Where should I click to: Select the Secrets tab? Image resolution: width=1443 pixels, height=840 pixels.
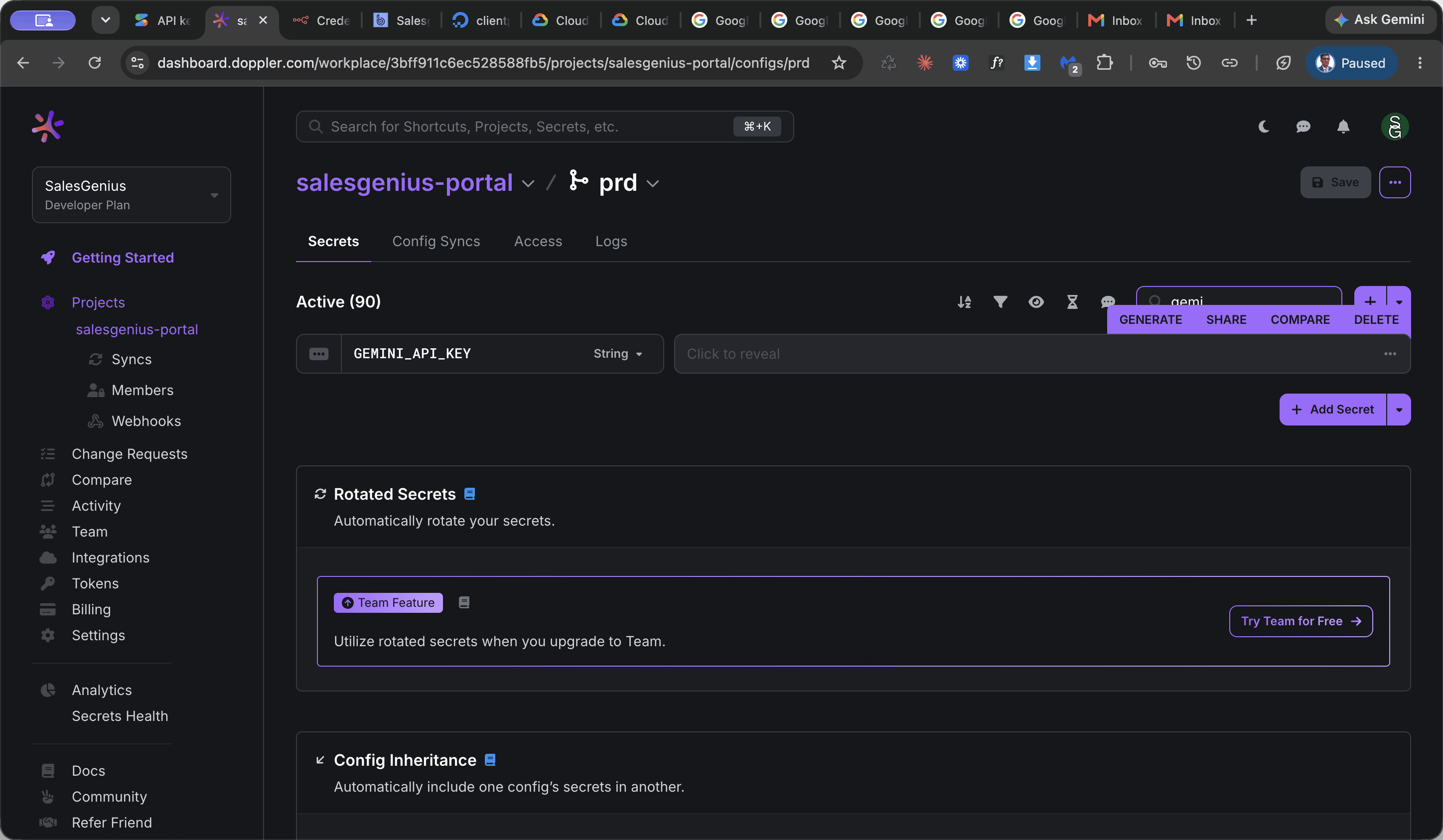tap(333, 241)
